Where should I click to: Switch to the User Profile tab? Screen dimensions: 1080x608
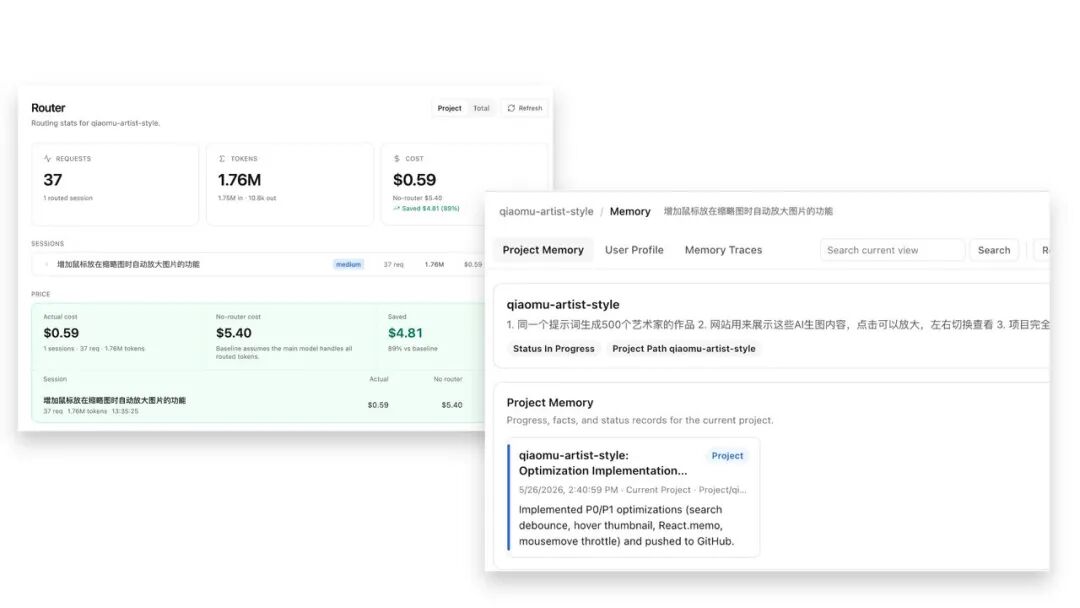tap(634, 250)
